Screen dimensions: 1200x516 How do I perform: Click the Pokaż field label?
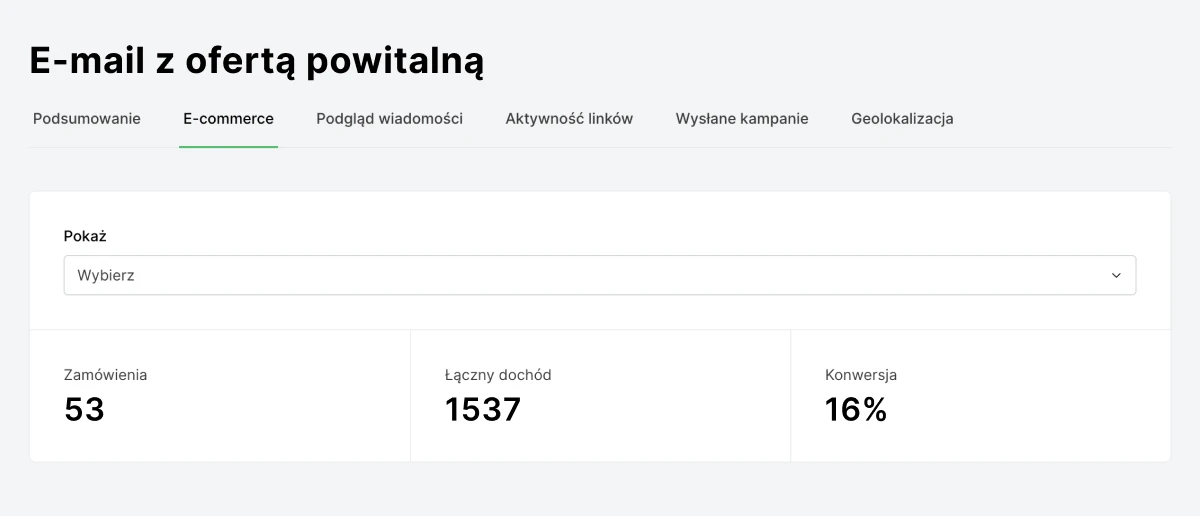85,237
